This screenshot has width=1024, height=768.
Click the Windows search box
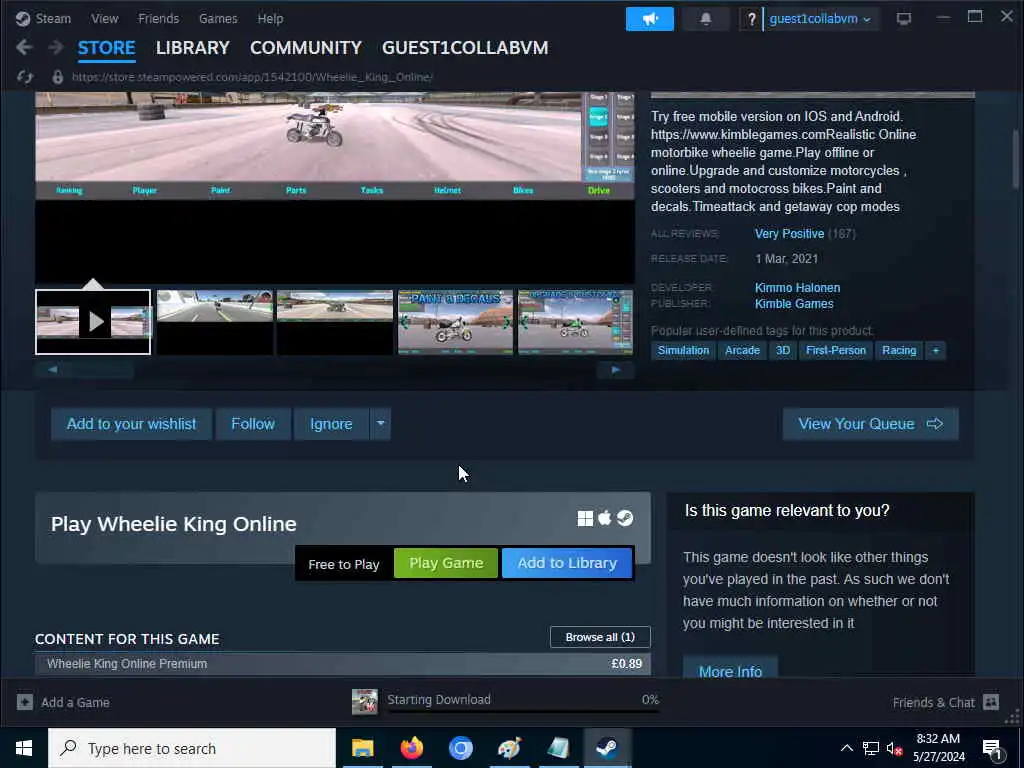click(192, 748)
